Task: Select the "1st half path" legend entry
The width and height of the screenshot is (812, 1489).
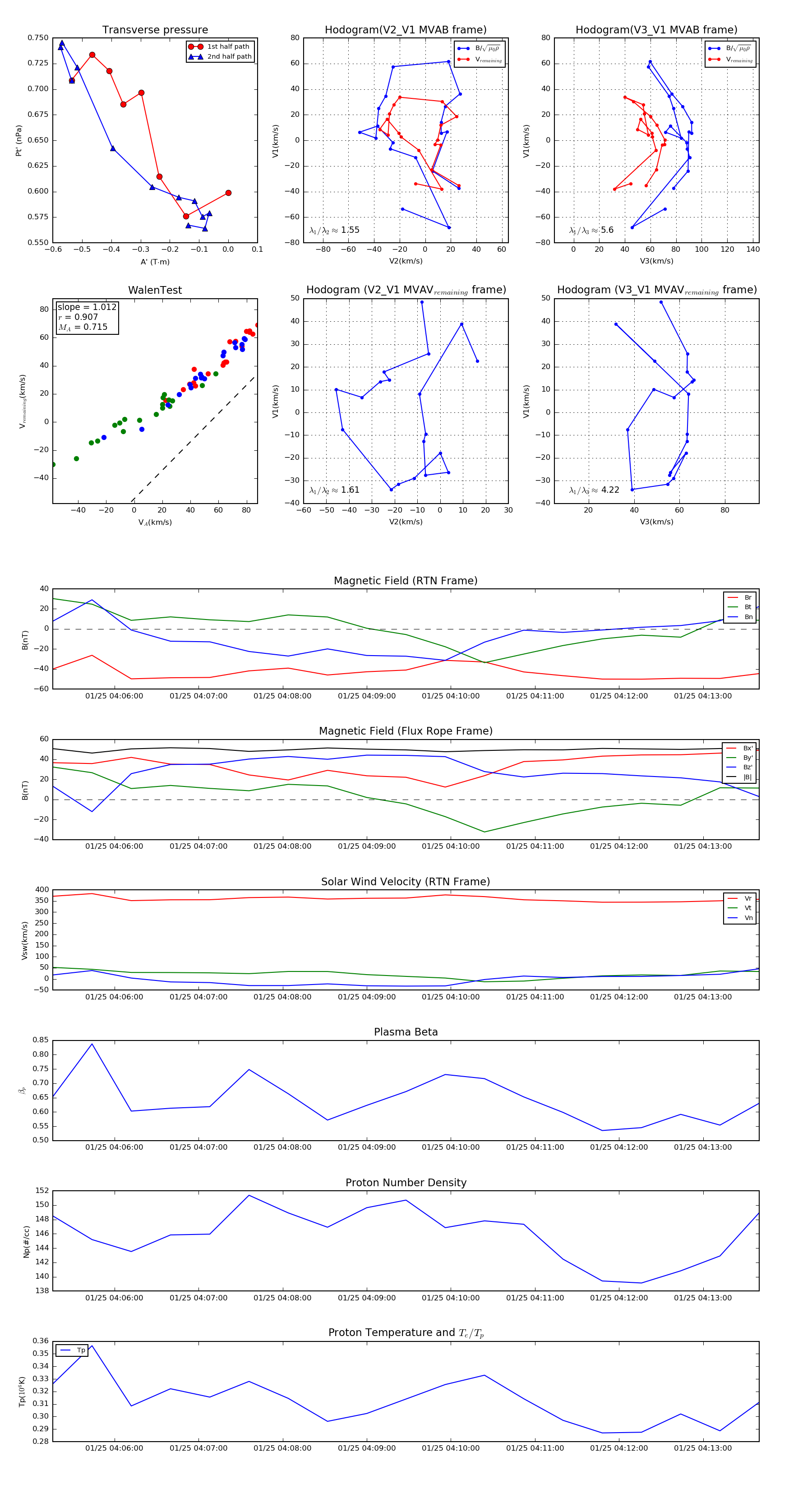Action: (220, 47)
